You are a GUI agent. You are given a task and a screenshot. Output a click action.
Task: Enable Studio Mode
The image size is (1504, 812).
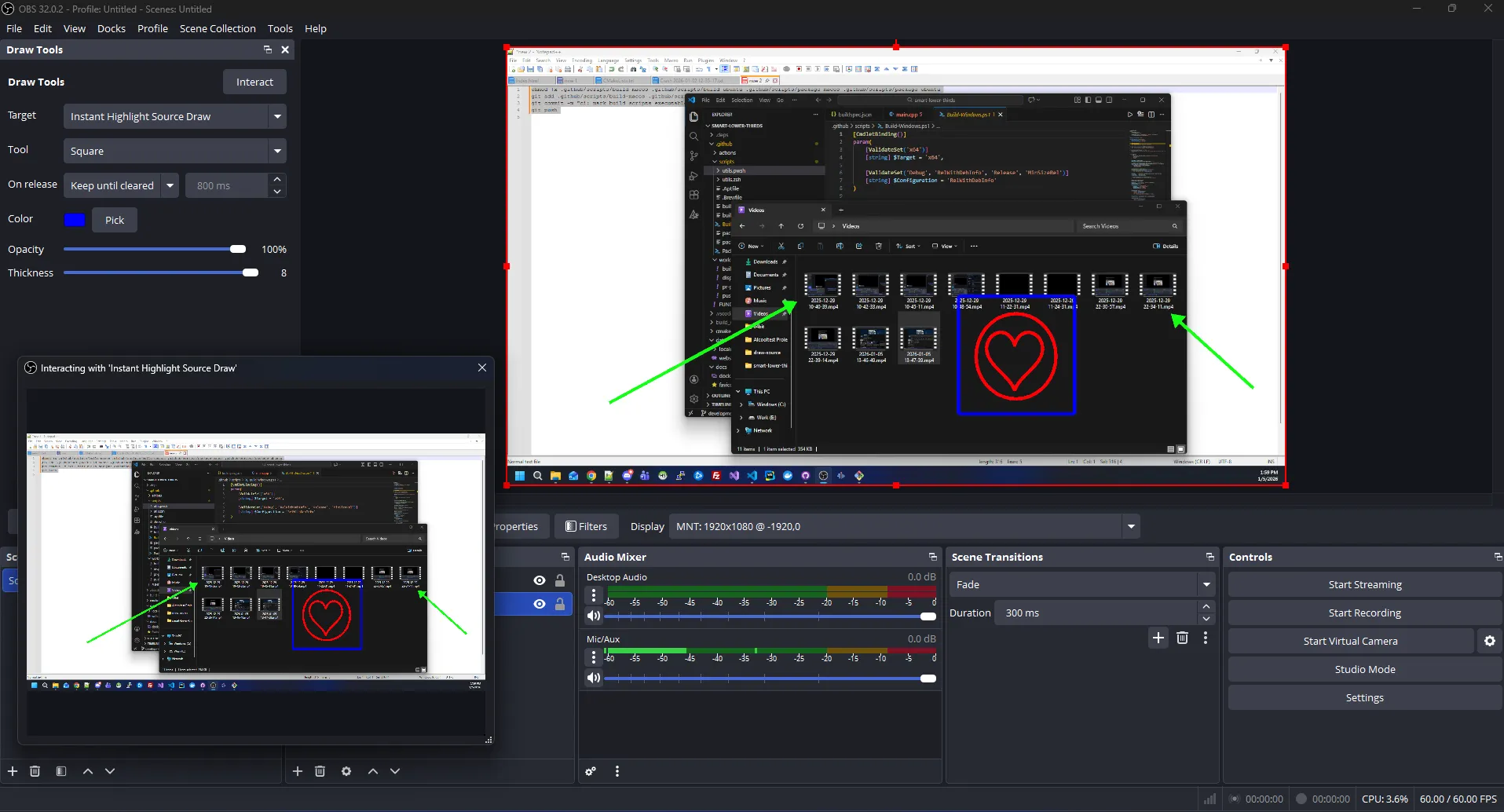(x=1364, y=669)
